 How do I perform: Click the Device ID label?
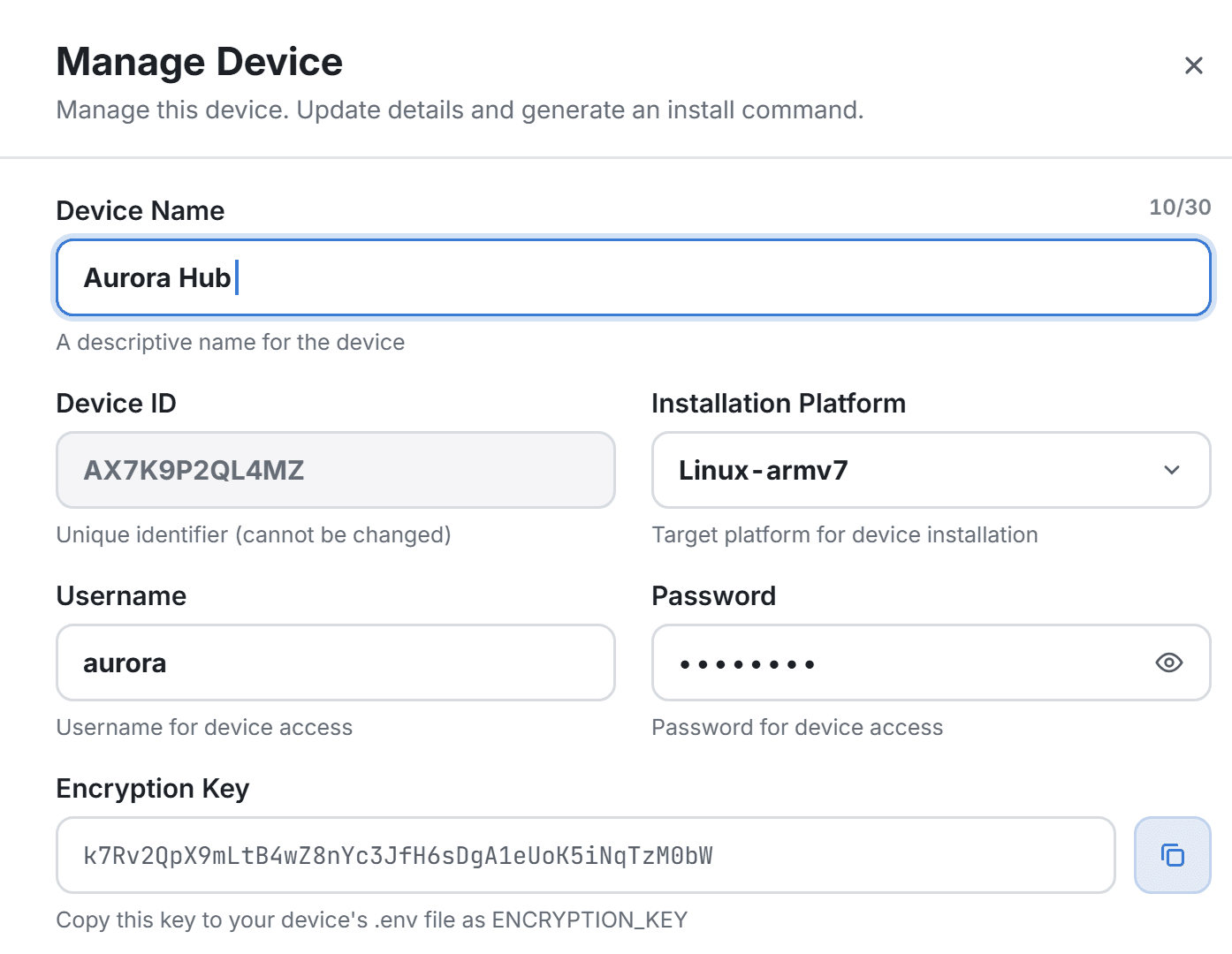click(x=117, y=403)
